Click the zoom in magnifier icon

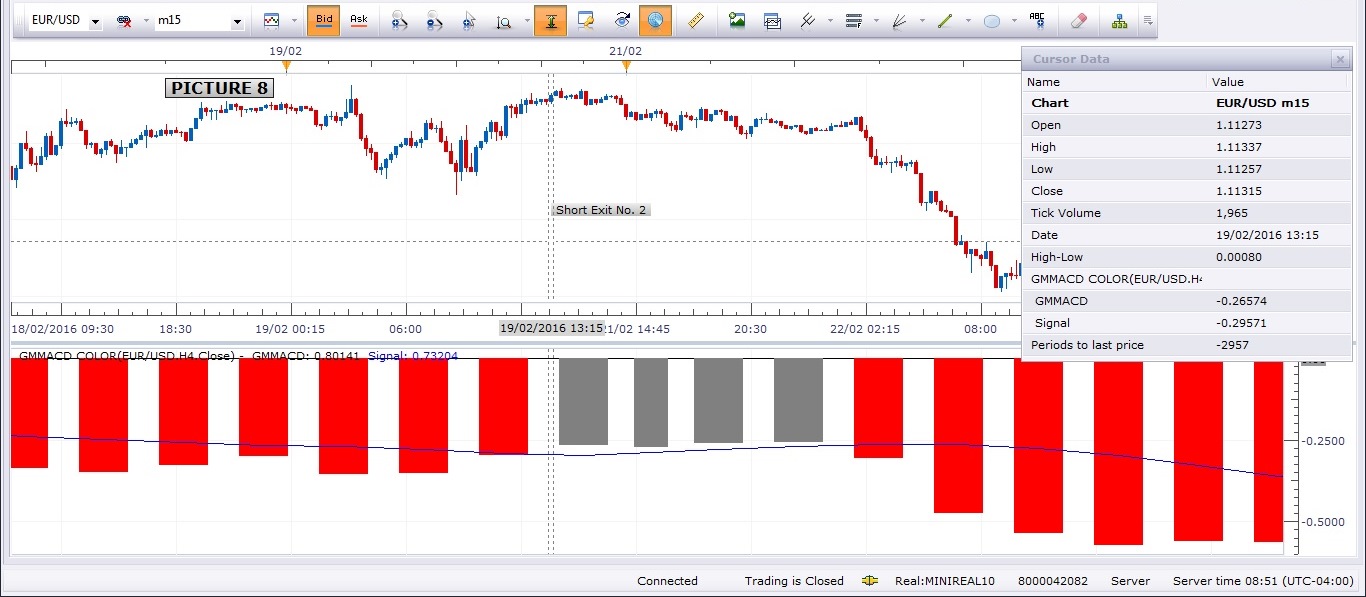coord(399,20)
